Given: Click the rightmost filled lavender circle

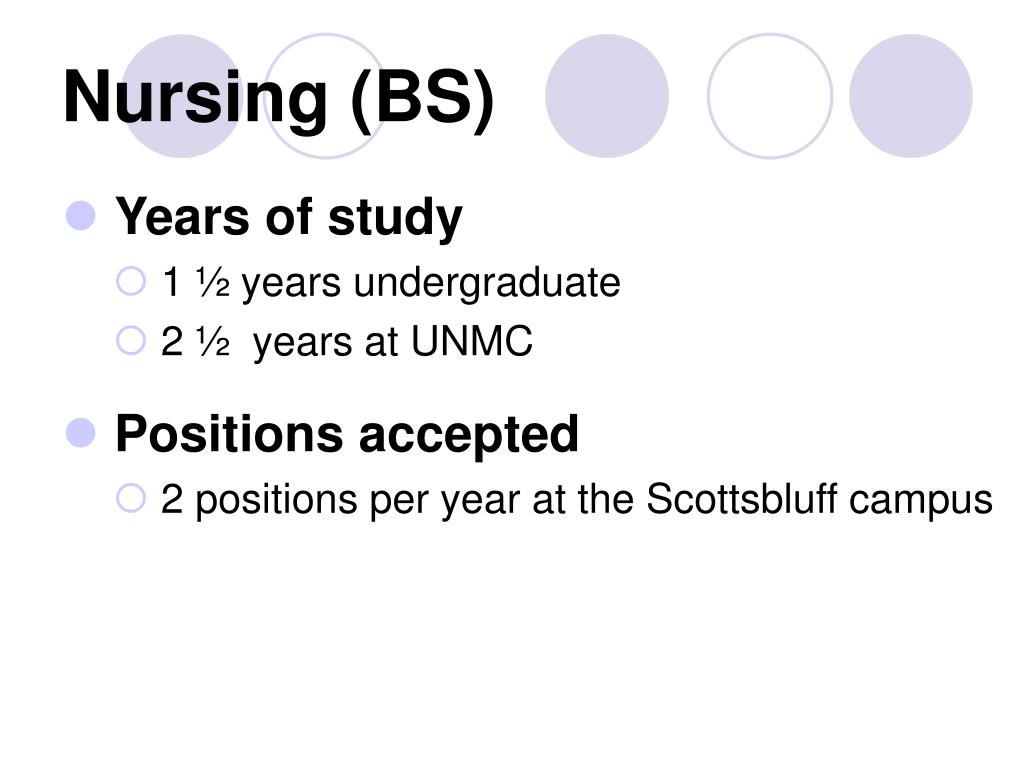Looking at the screenshot, I should (x=910, y=96).
